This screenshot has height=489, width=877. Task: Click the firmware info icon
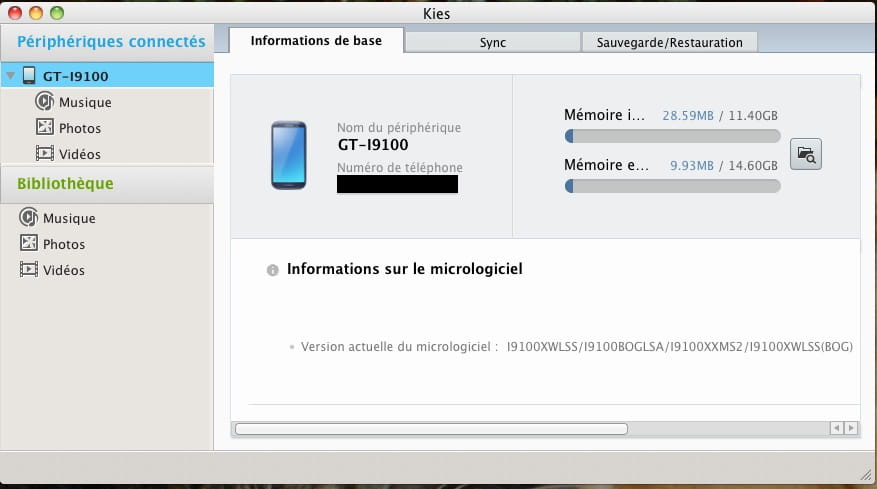(x=272, y=270)
